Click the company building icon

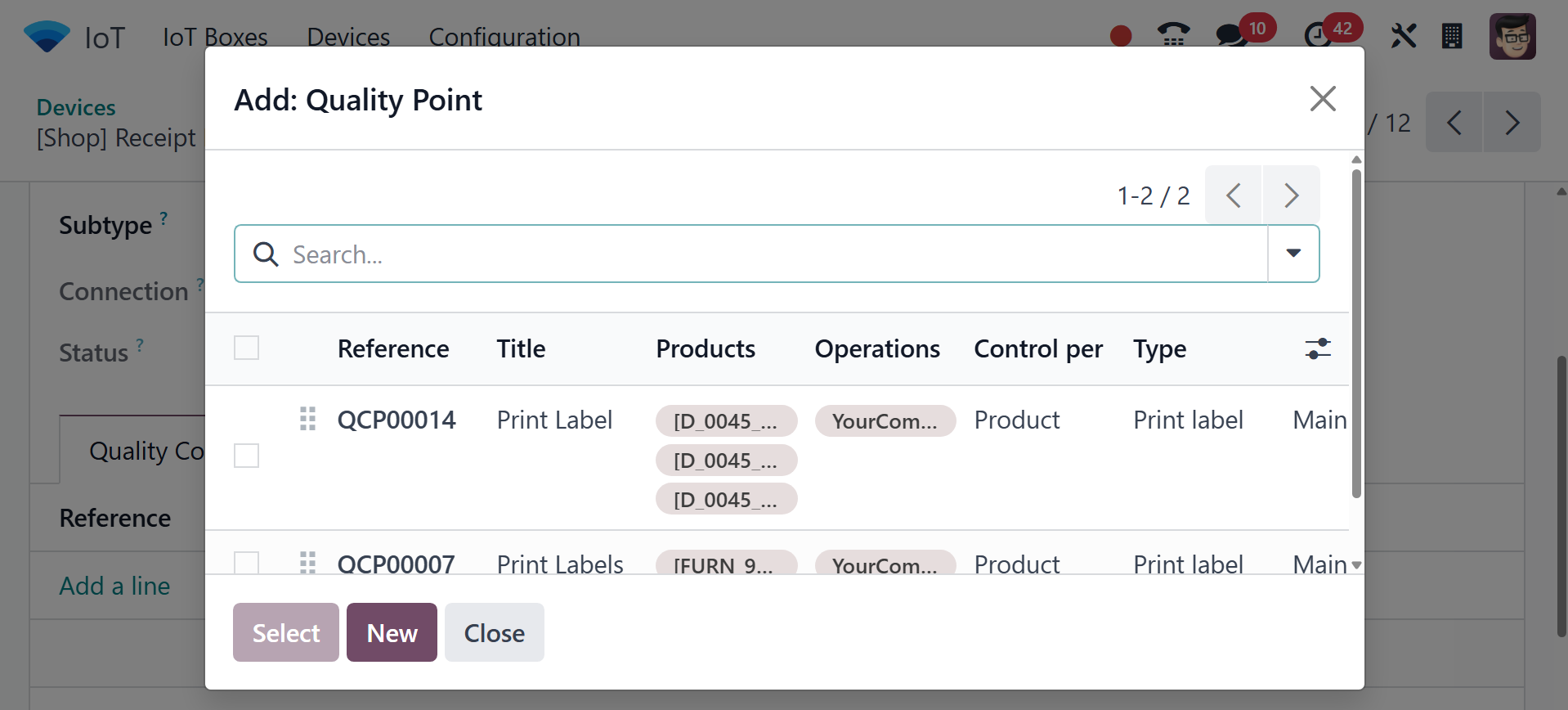pos(1452,36)
